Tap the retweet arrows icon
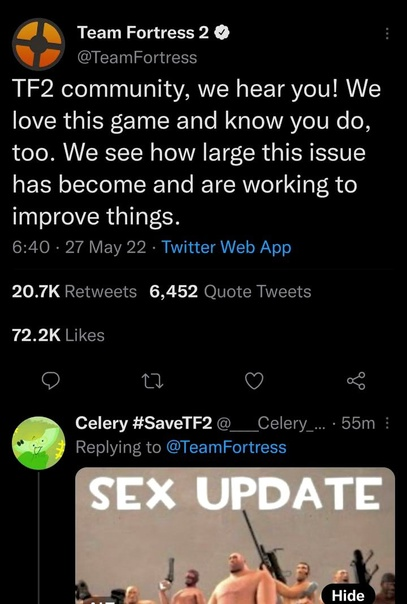 [153, 381]
